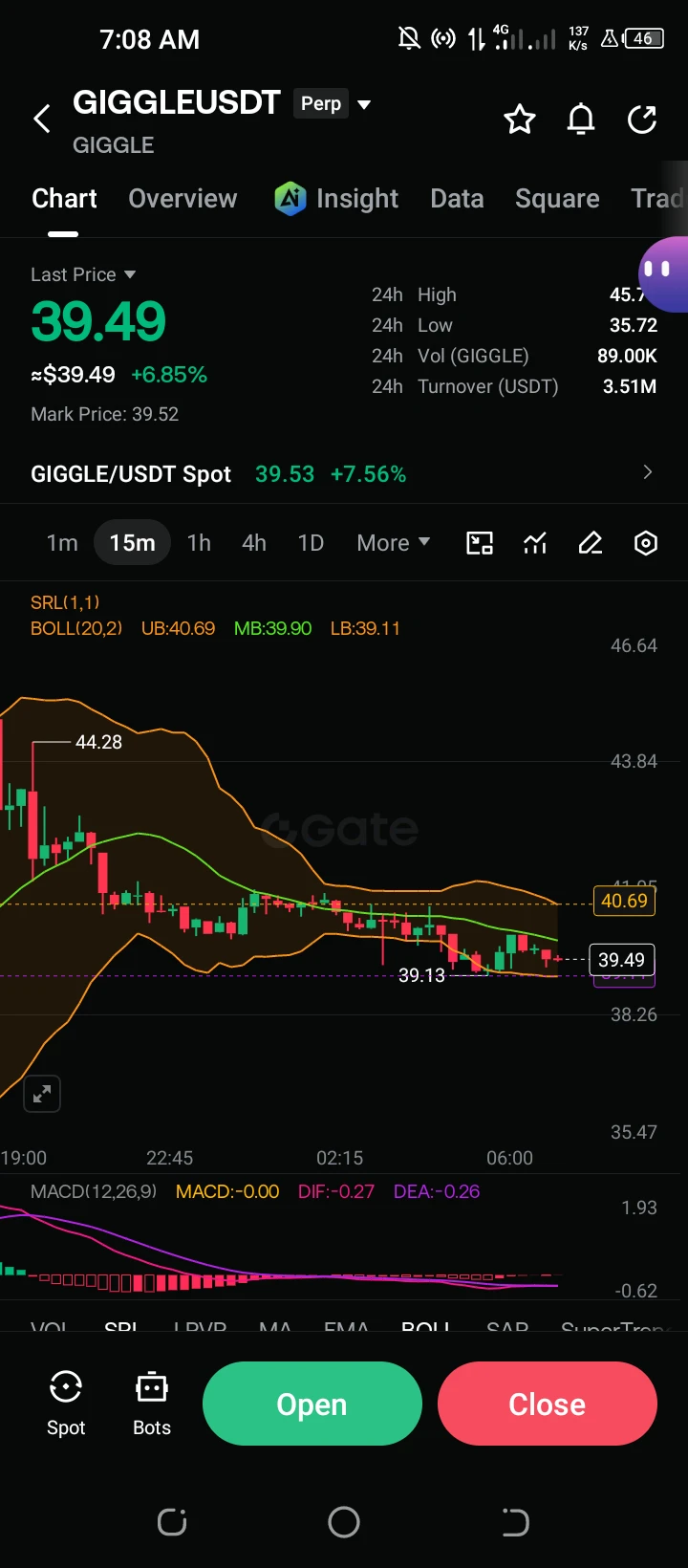Tap the 44.28 high marker
This screenshot has height=1568, width=688.
pos(98,742)
